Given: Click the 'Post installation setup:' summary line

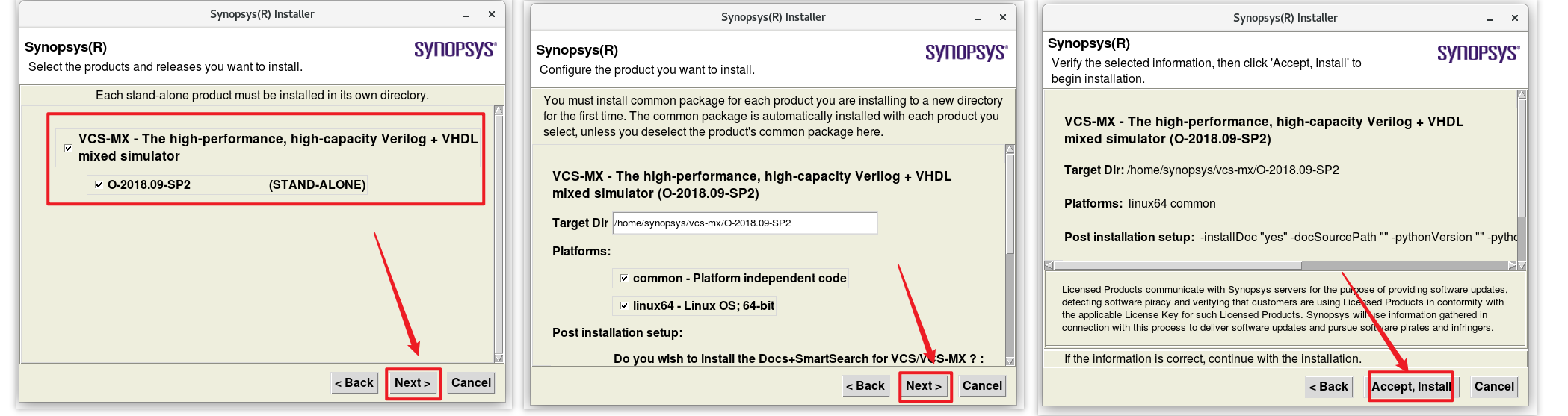Looking at the screenshot, I should [1291, 237].
